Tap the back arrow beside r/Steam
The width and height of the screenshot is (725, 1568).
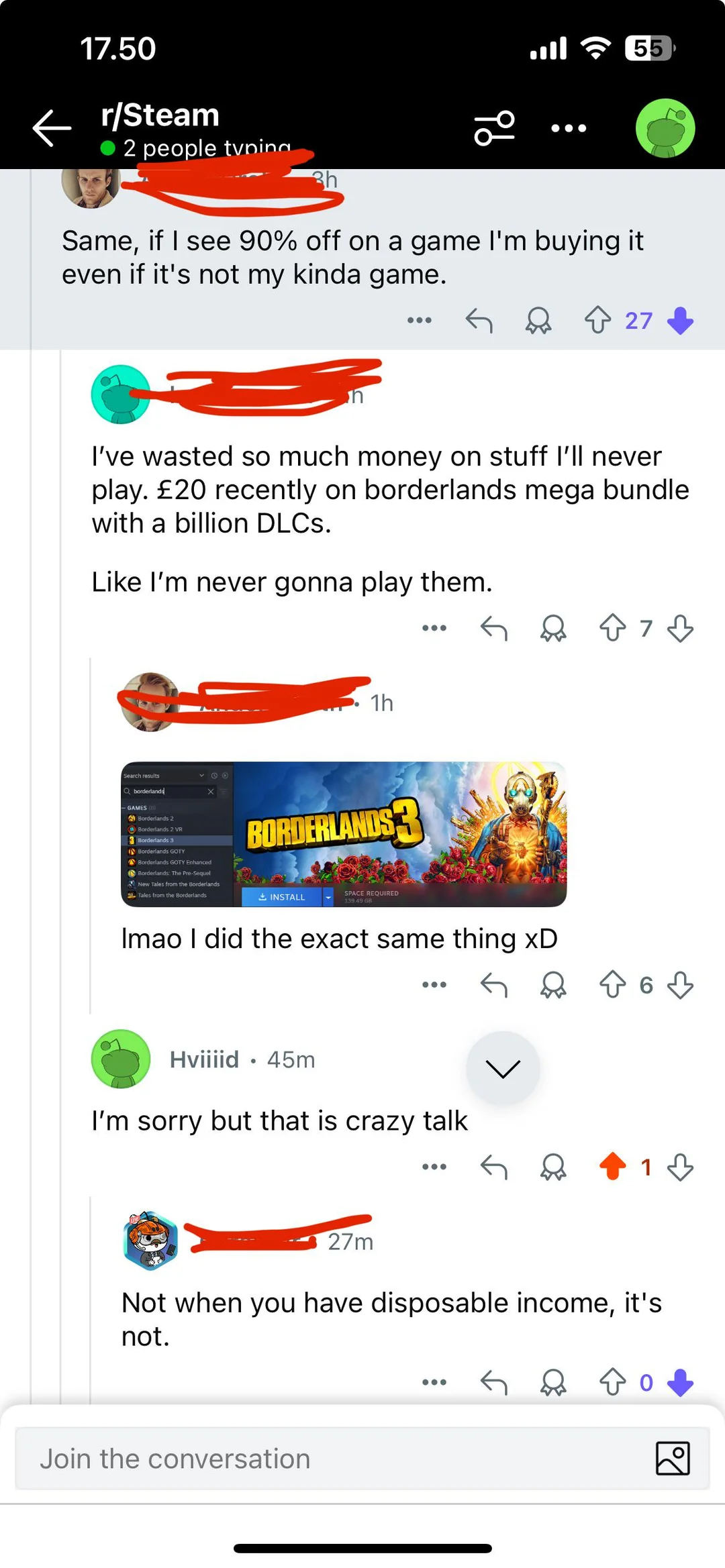[52, 127]
